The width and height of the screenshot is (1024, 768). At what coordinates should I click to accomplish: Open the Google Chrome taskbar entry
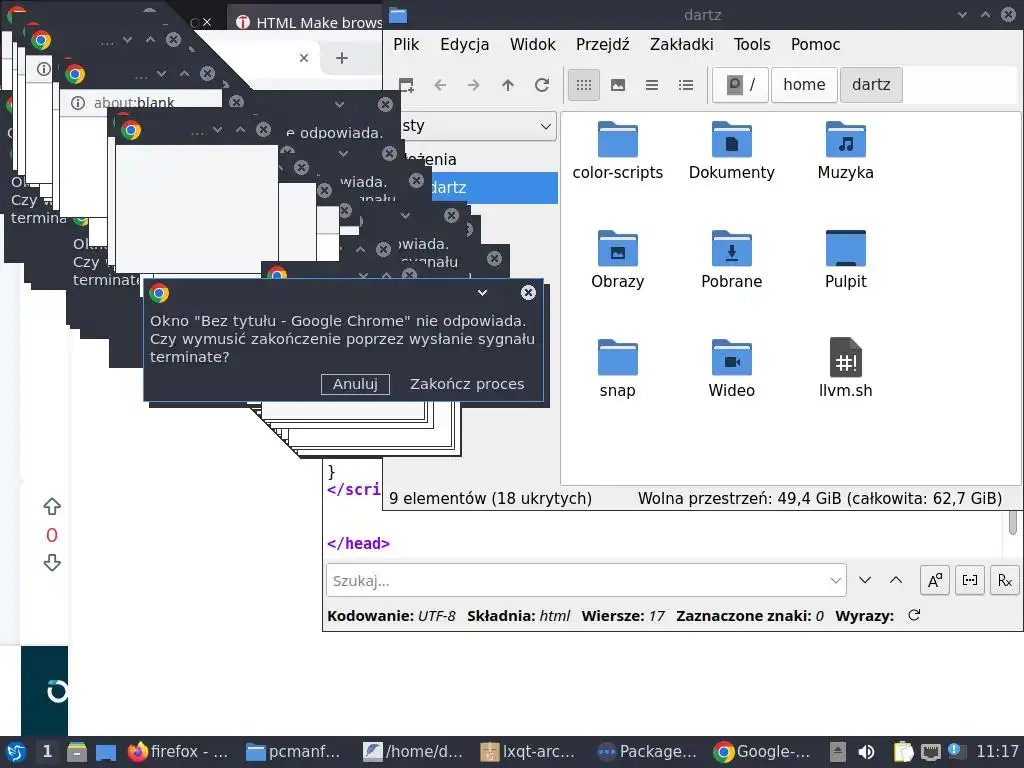pyautogui.click(x=762, y=752)
